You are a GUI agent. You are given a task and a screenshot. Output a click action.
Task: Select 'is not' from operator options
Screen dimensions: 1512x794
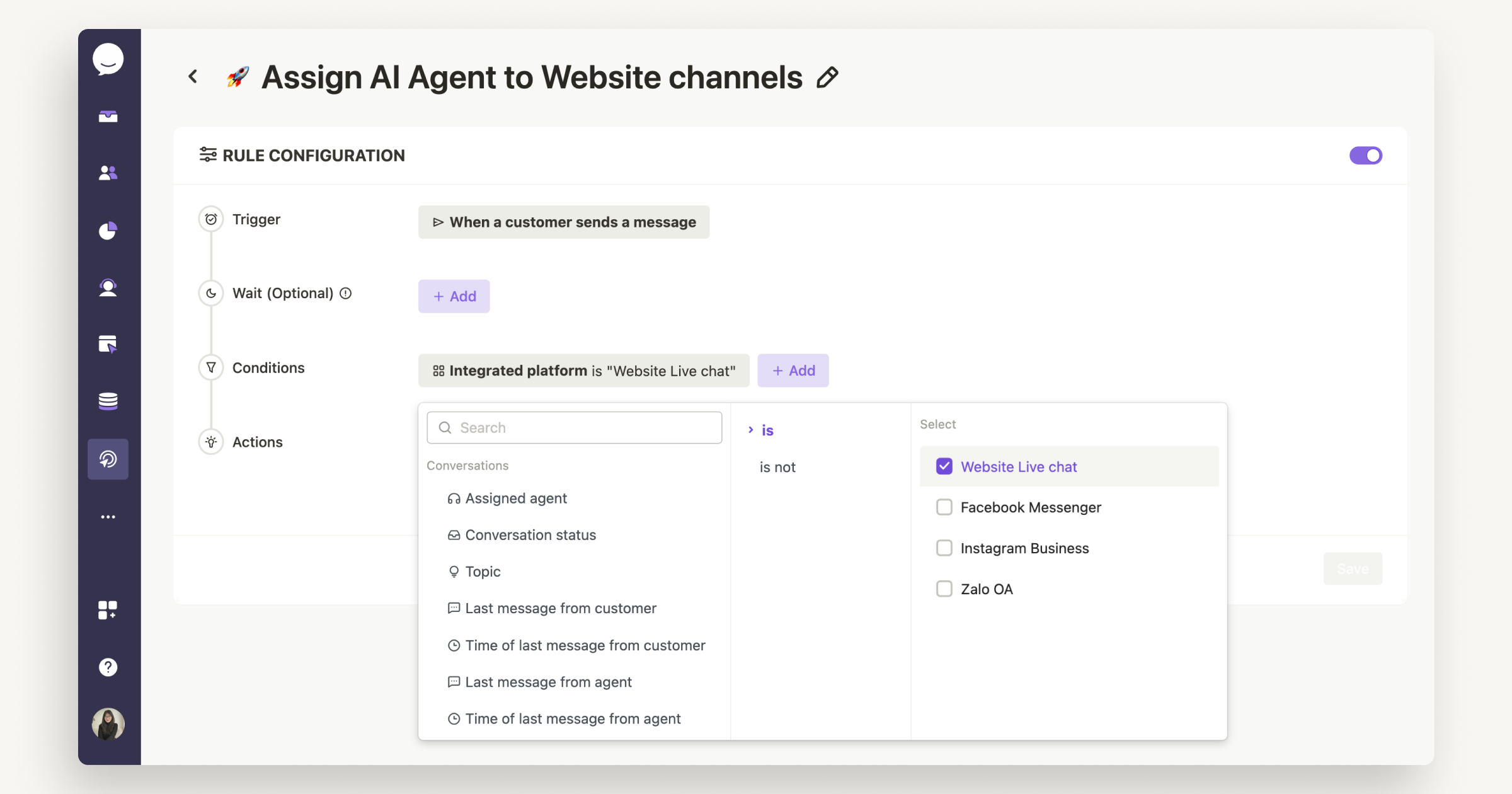pos(778,467)
